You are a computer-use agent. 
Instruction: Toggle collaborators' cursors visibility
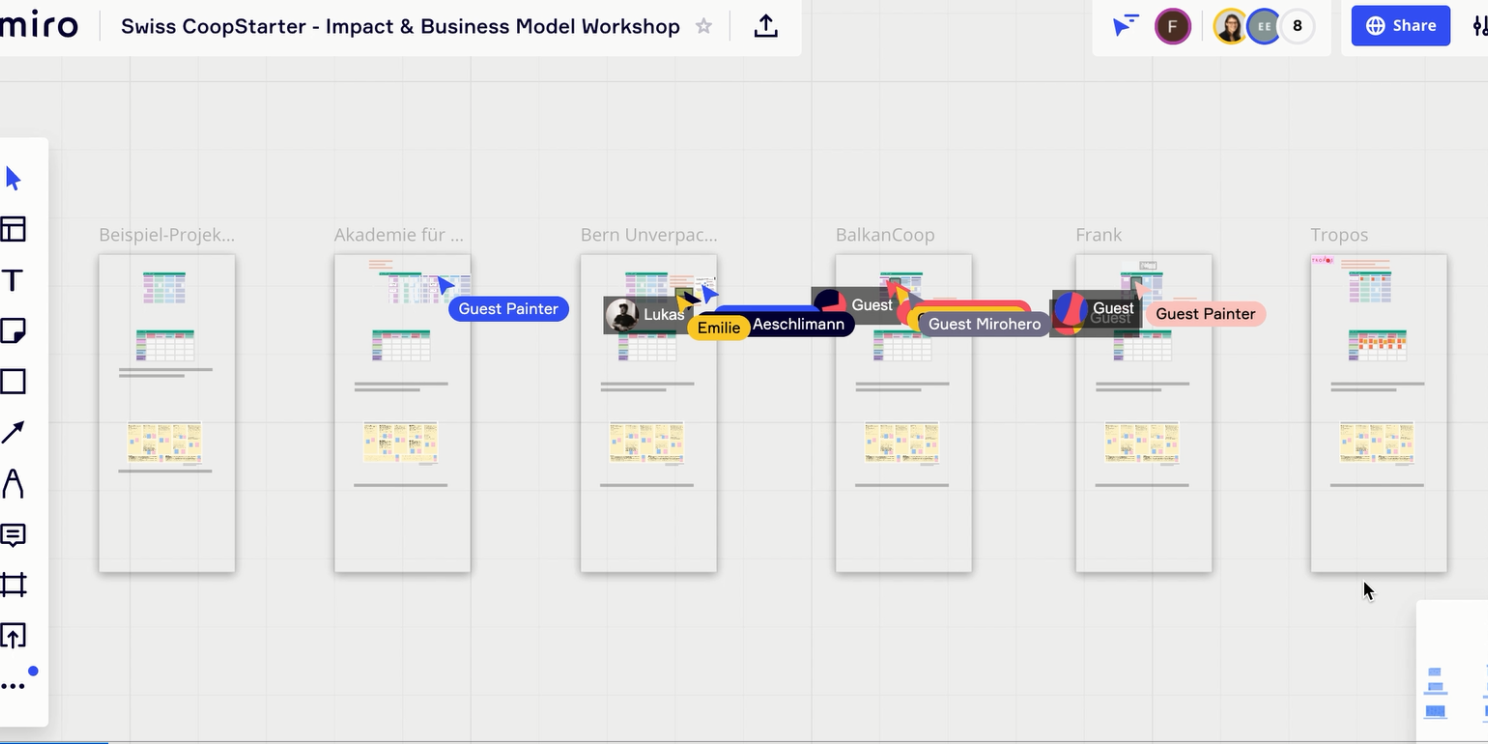pyautogui.click(x=1126, y=26)
